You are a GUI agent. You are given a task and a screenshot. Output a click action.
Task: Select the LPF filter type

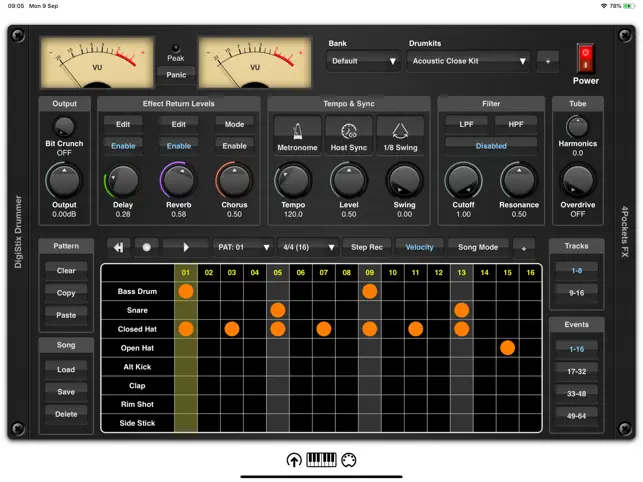pyautogui.click(x=466, y=124)
